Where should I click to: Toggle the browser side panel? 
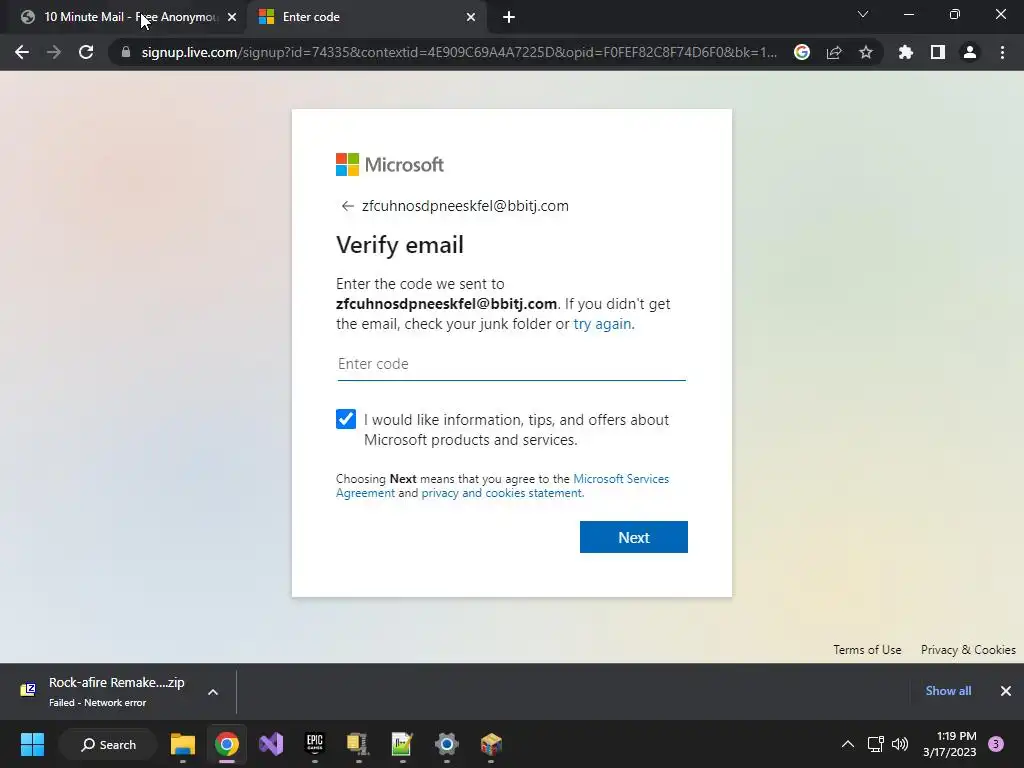coord(938,52)
